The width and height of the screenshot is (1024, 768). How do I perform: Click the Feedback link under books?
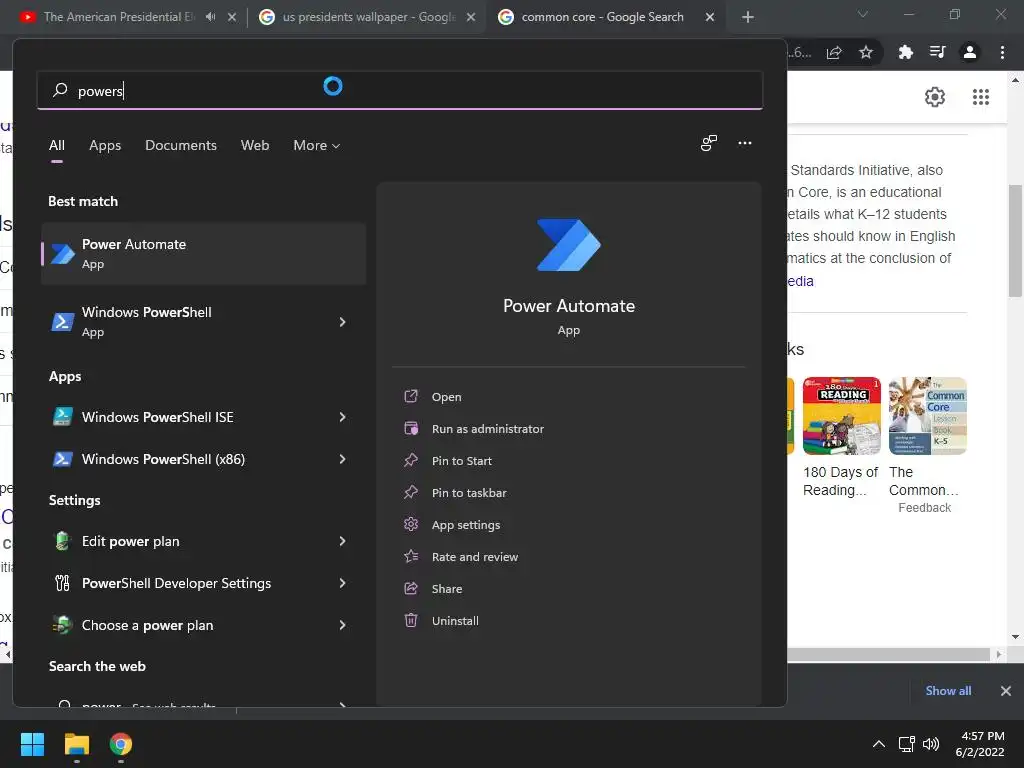pos(924,507)
